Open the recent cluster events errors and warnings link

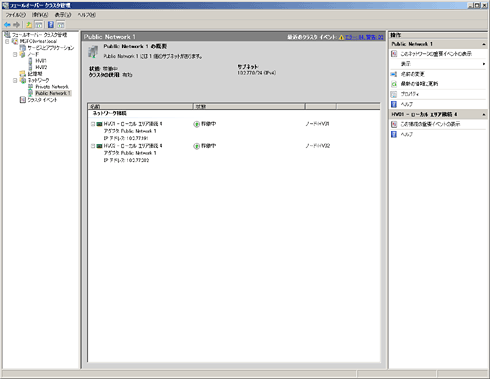[364, 37]
